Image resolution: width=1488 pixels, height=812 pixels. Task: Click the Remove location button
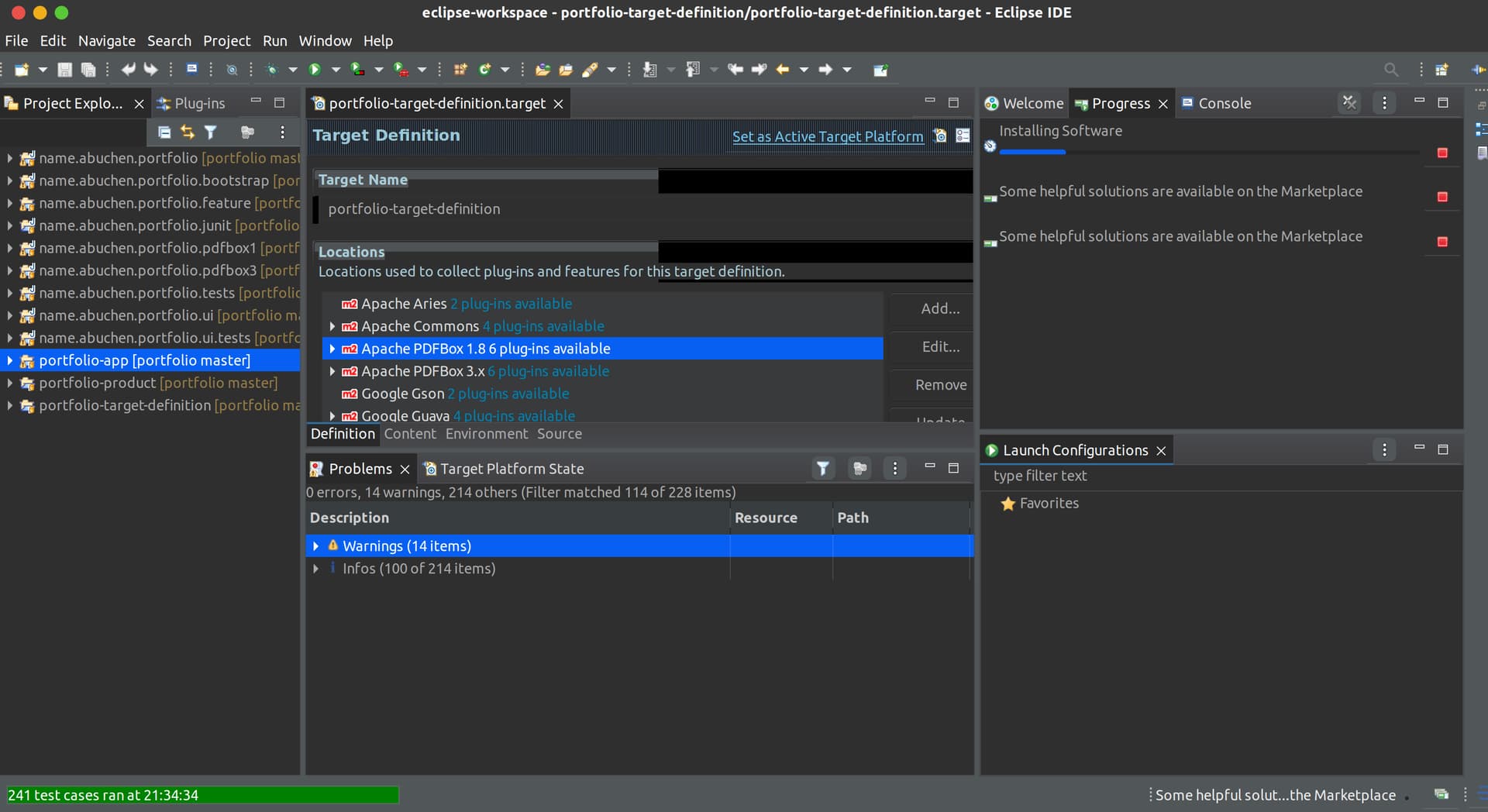932,384
